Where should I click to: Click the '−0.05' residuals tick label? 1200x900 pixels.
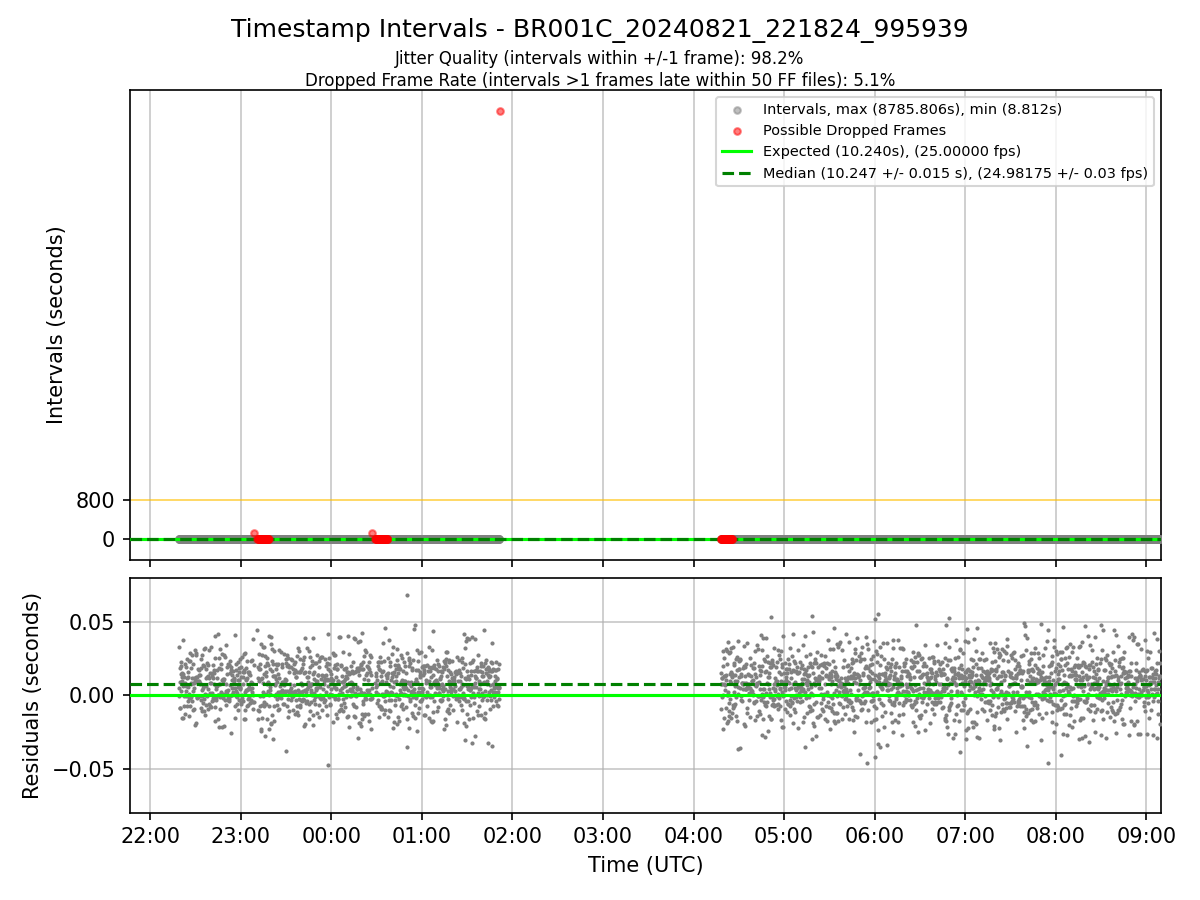[85, 769]
